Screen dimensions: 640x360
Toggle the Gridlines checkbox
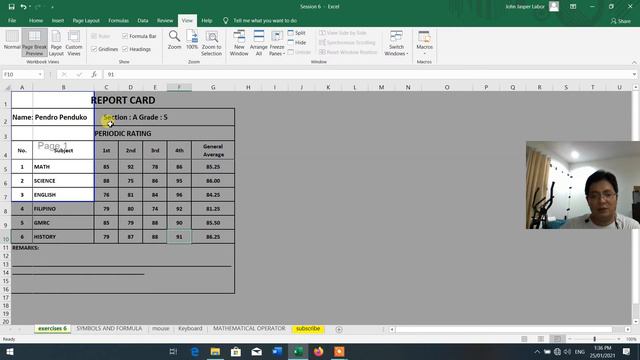[x=94, y=49]
